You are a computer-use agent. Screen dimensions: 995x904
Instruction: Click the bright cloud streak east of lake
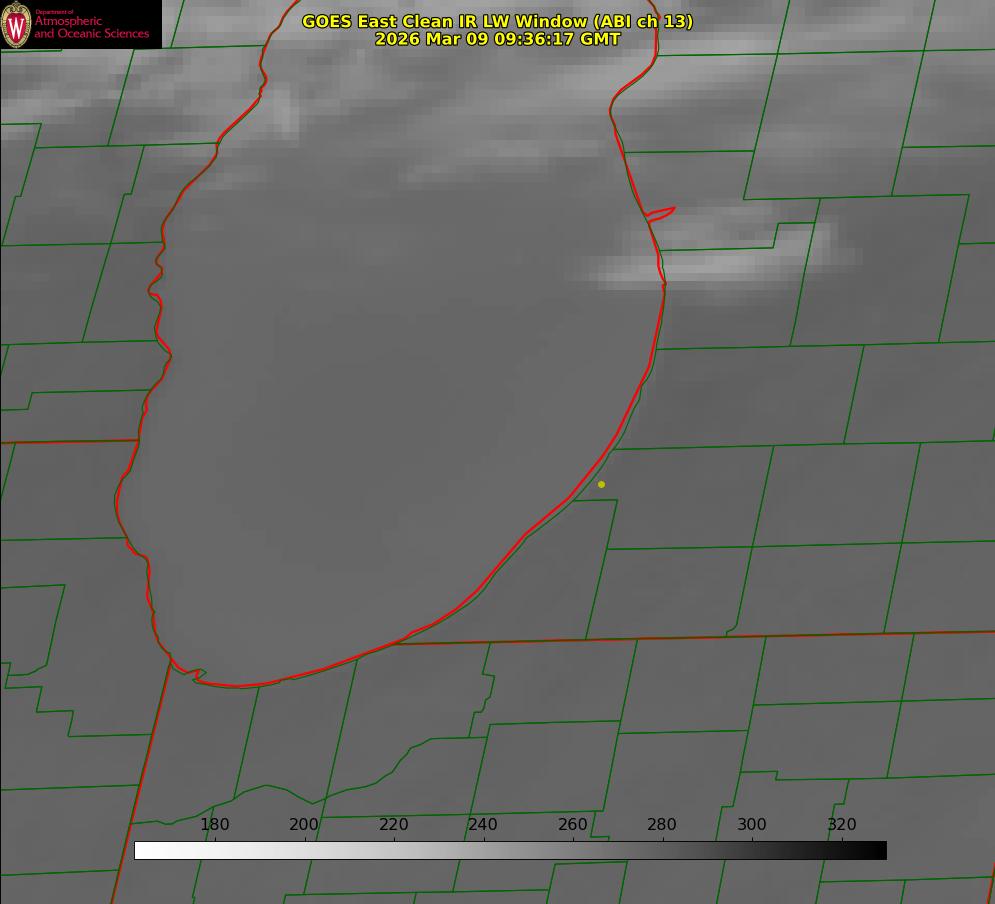point(720,262)
